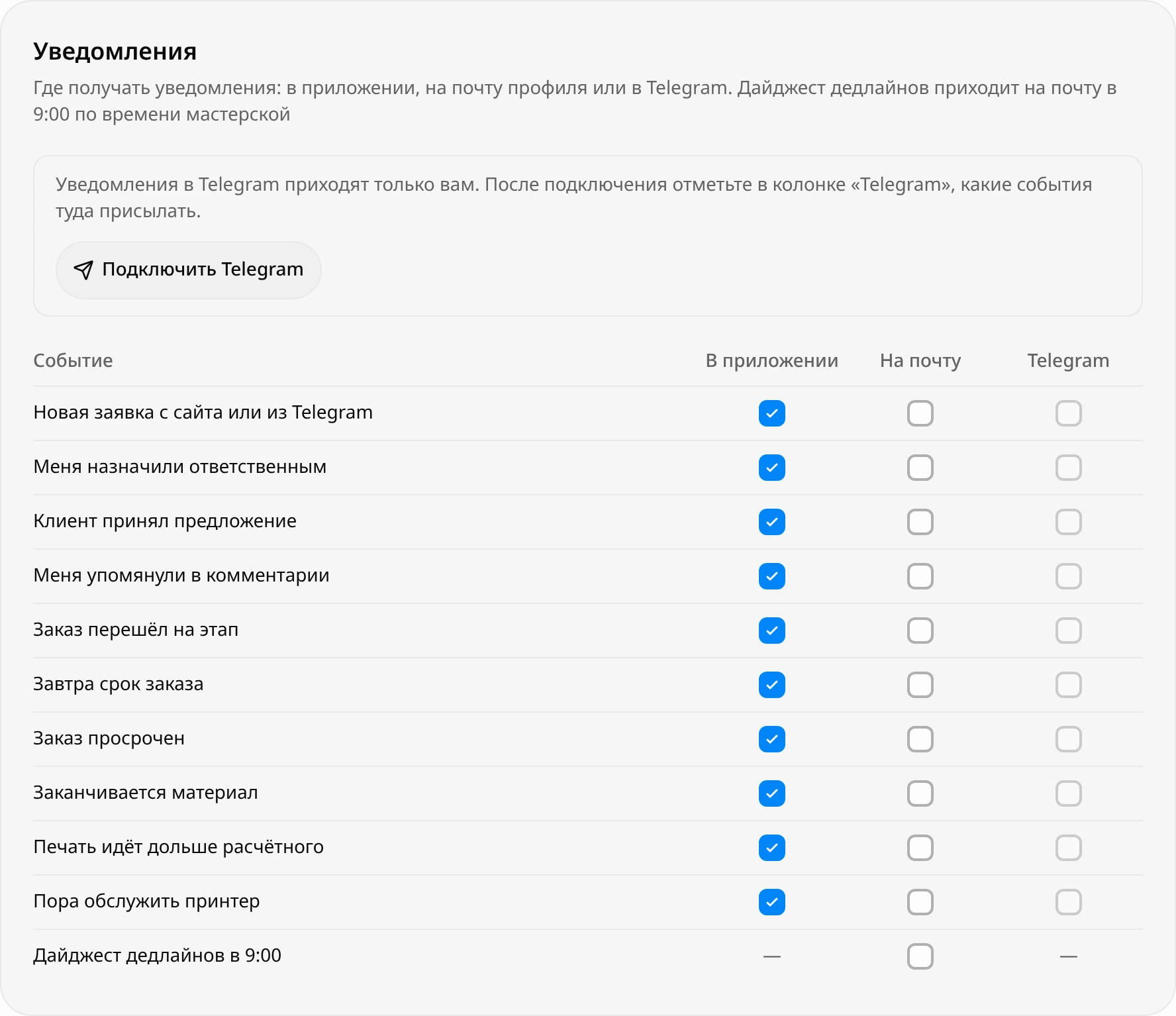Viewport: 1176px width, 1016px height.
Task: Disable in-app notification for Новая заявка
Action: (x=772, y=413)
